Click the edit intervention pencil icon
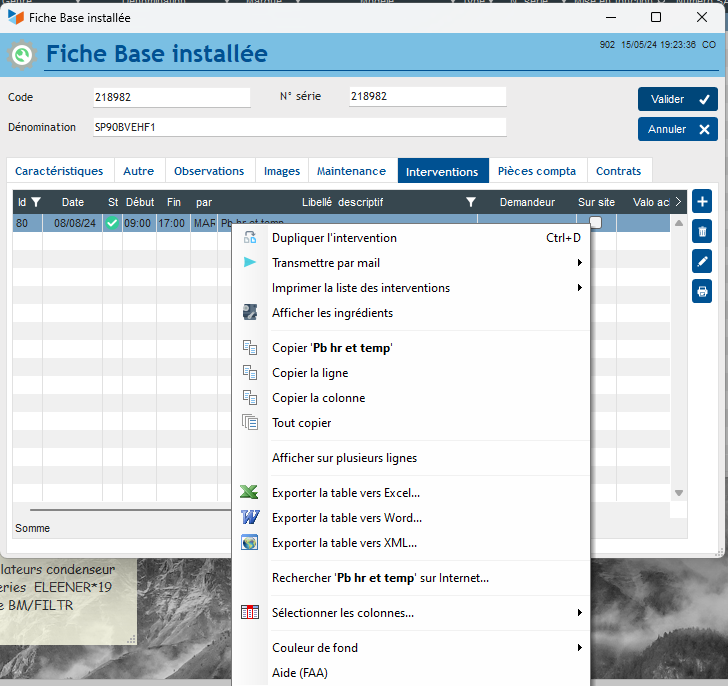The image size is (728, 686). tap(702, 262)
